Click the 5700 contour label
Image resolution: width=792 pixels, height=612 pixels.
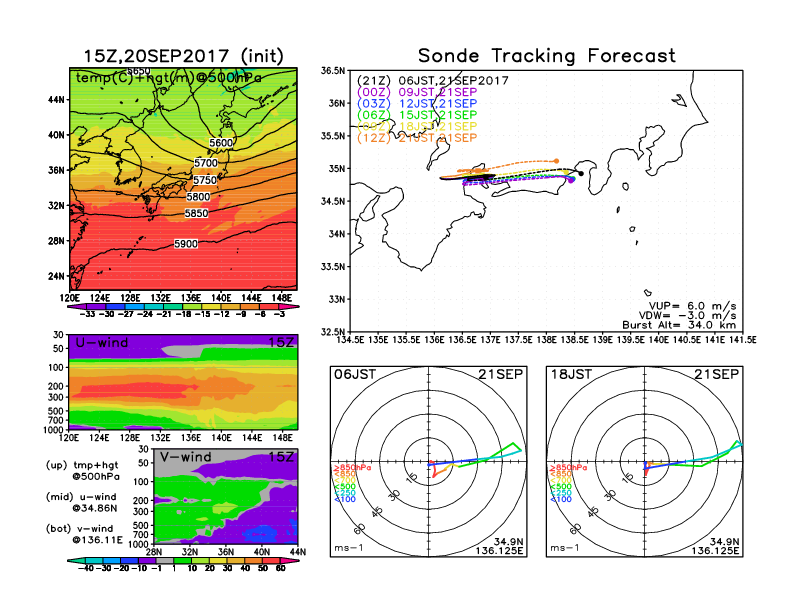[x=206, y=163]
